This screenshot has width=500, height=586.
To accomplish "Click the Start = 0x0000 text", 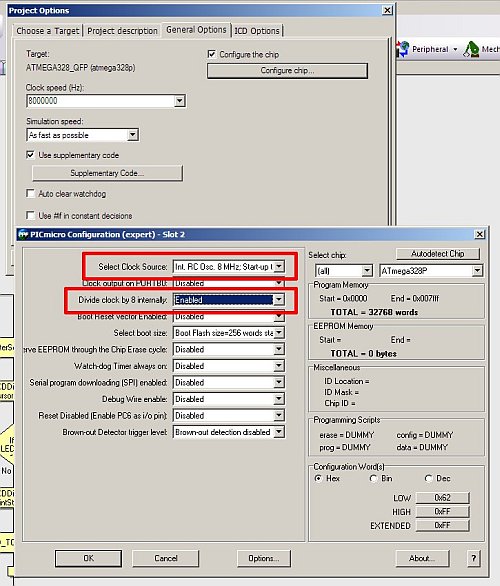I will pyautogui.click(x=343, y=298).
